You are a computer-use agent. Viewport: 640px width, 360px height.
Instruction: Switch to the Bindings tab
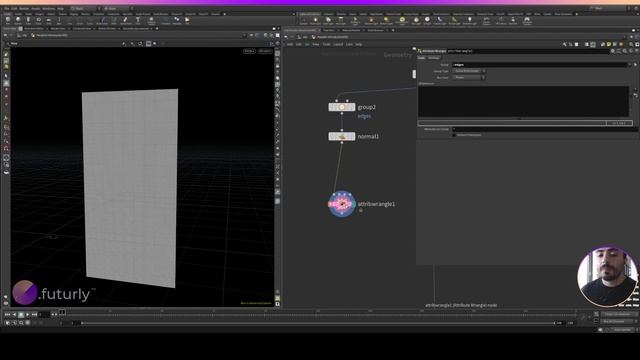click(434, 58)
